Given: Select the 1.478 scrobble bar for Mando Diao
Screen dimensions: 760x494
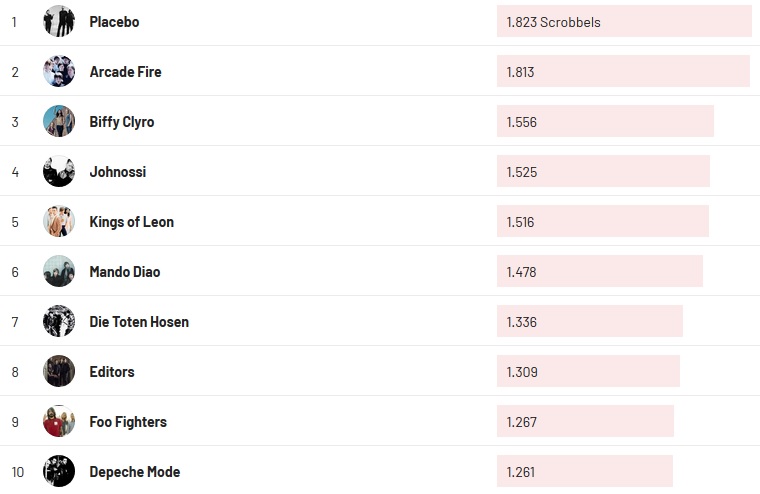Looking at the screenshot, I should [599, 271].
